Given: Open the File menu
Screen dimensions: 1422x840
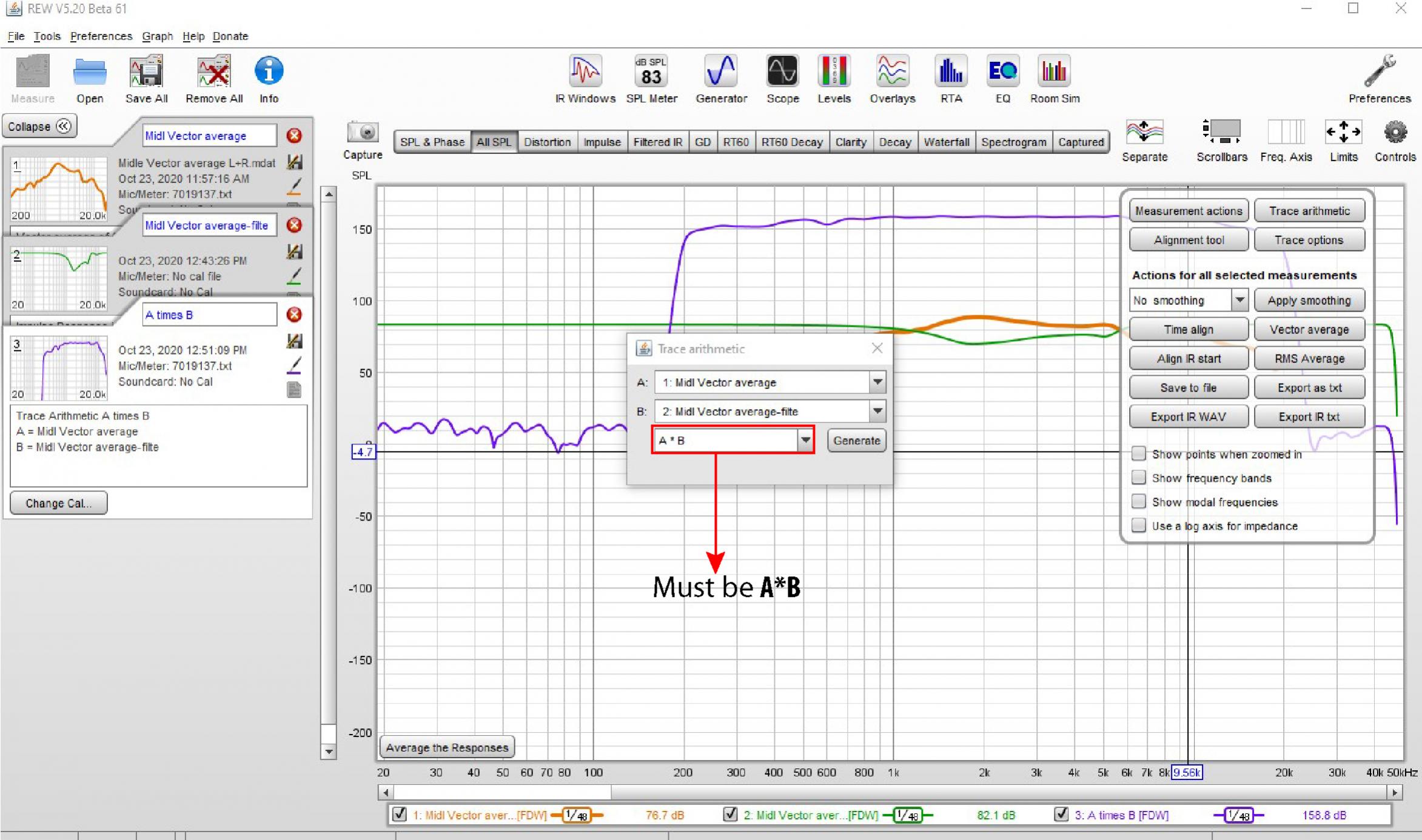Looking at the screenshot, I should (x=16, y=36).
